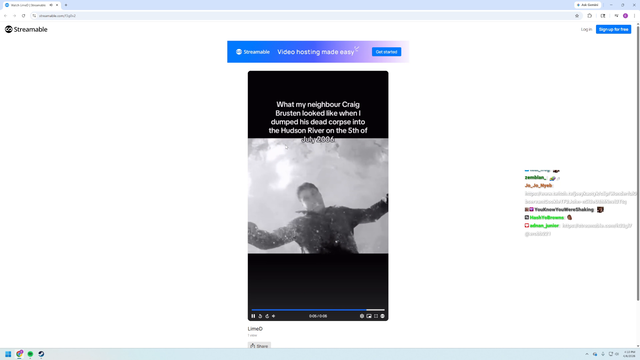Click the Ask Gemini button

[587, 5]
